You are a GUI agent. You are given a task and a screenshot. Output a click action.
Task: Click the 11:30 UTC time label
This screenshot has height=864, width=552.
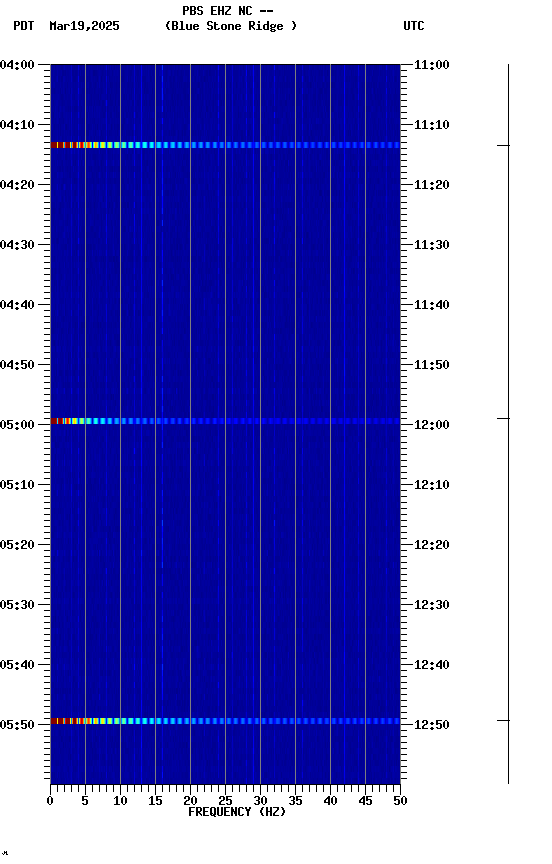point(432,245)
